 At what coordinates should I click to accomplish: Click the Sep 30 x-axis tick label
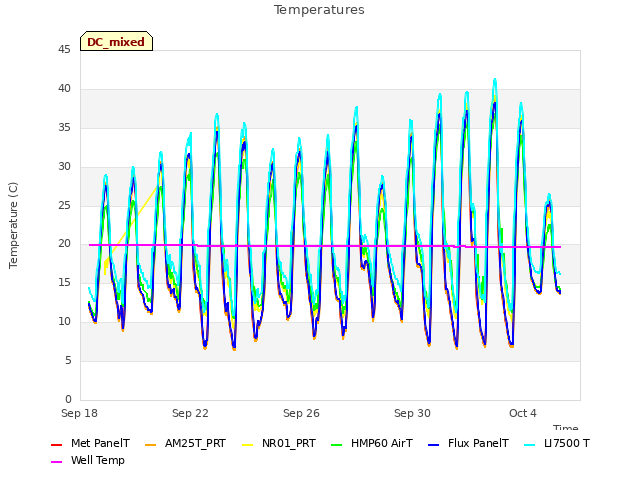[x=412, y=413]
